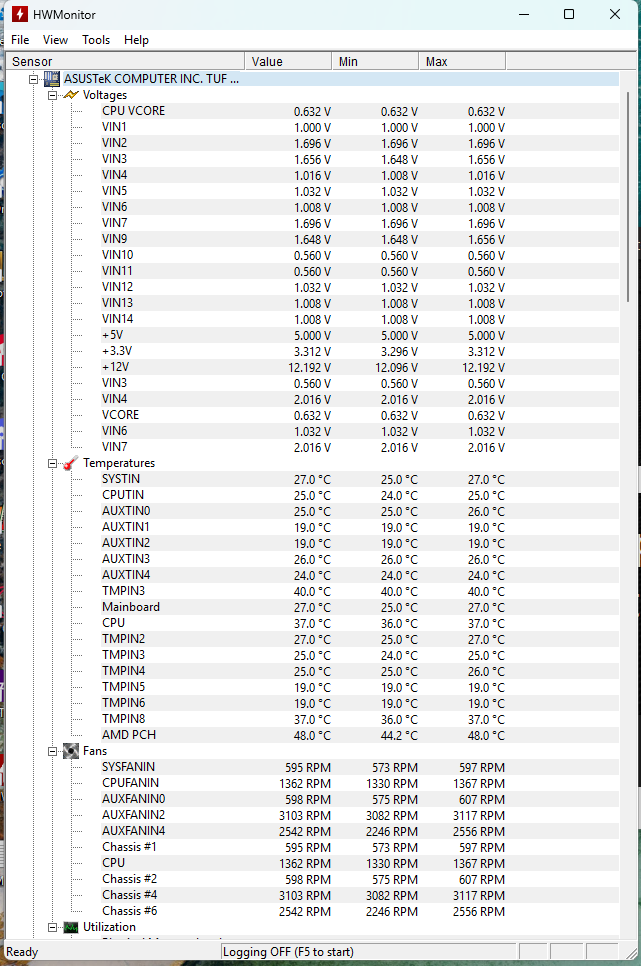The width and height of the screenshot is (641, 966).
Task: Click the Utilization graph icon
Action: pos(71,927)
